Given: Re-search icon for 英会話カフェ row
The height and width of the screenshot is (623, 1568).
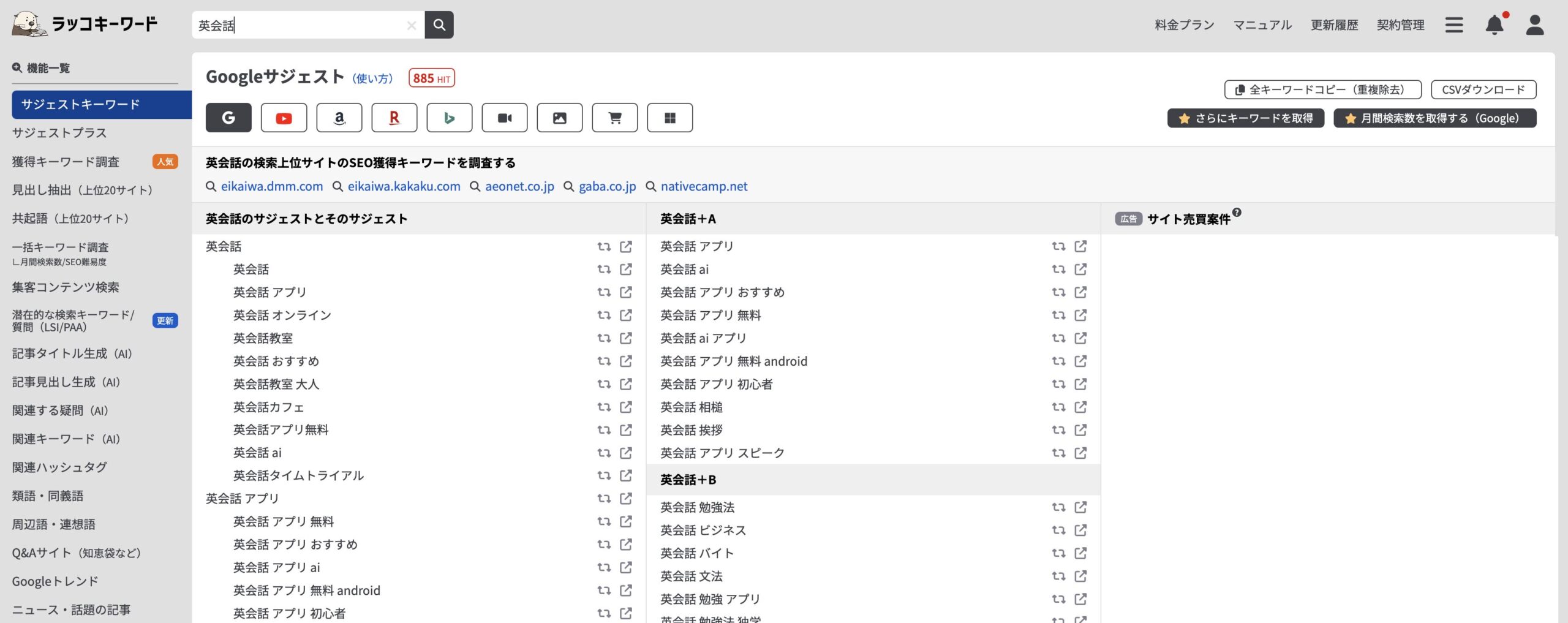Looking at the screenshot, I should pos(604,407).
